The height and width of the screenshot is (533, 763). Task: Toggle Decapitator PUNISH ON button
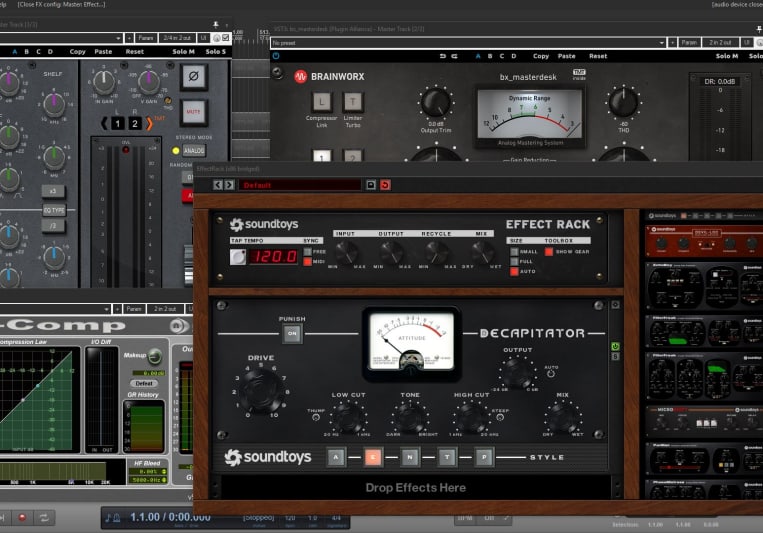[x=292, y=334]
